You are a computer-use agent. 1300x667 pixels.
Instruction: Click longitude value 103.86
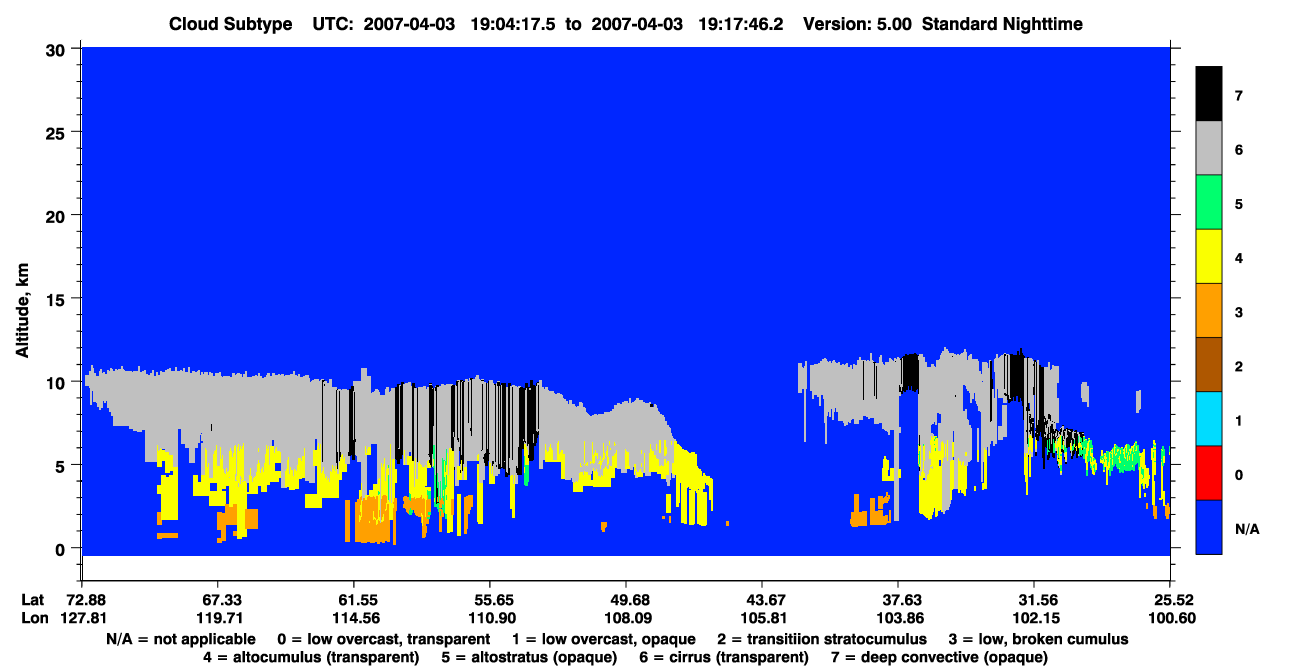pyautogui.click(x=898, y=618)
